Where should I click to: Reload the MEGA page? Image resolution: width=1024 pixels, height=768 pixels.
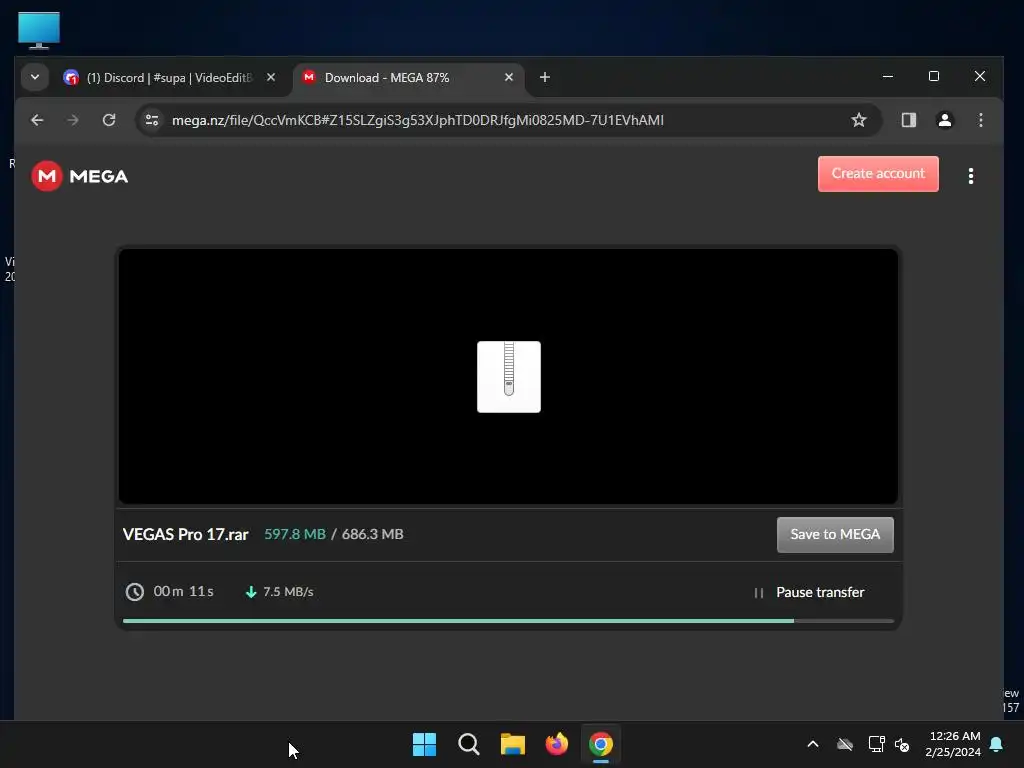click(109, 120)
